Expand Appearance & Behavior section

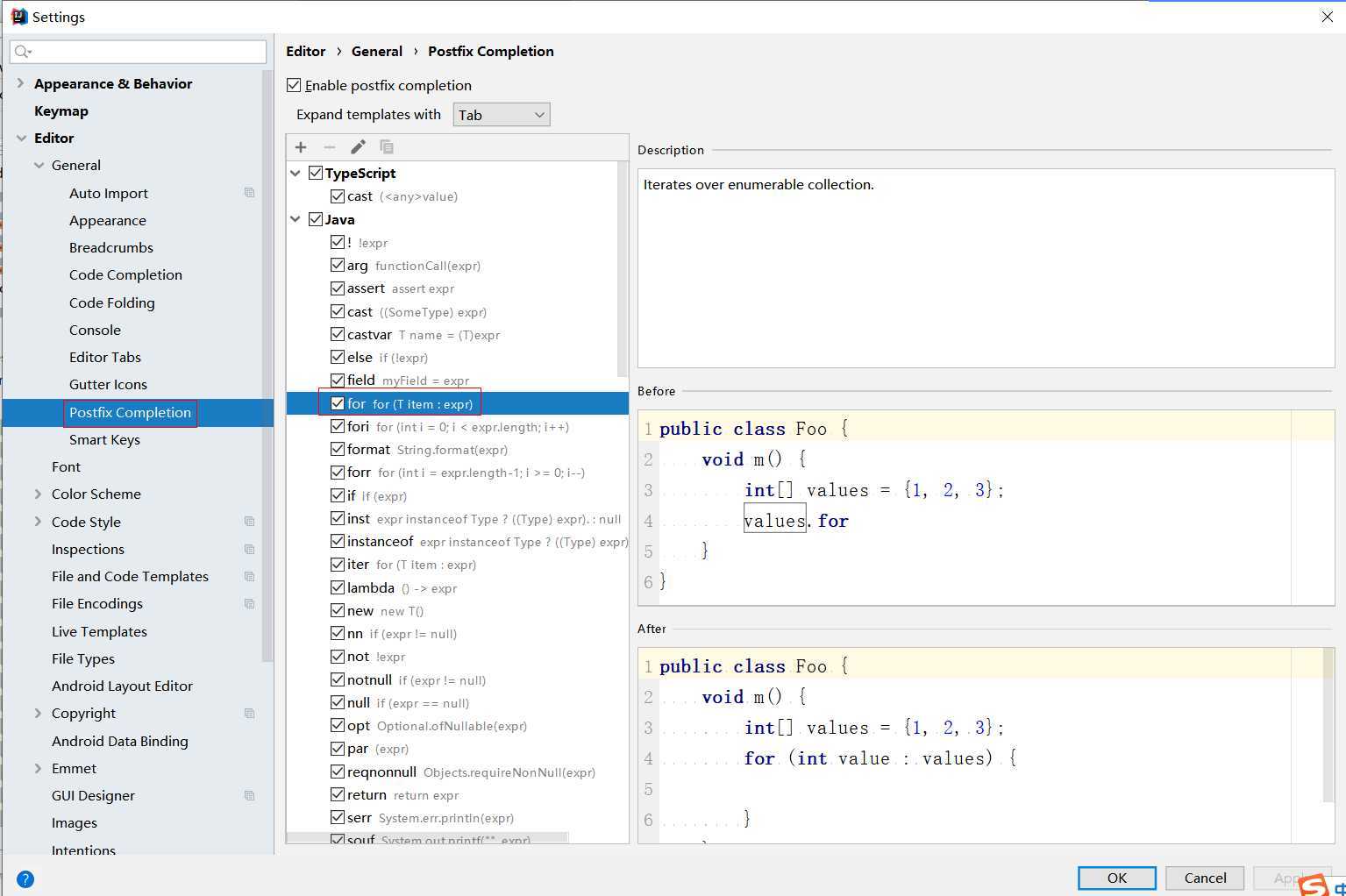click(21, 83)
